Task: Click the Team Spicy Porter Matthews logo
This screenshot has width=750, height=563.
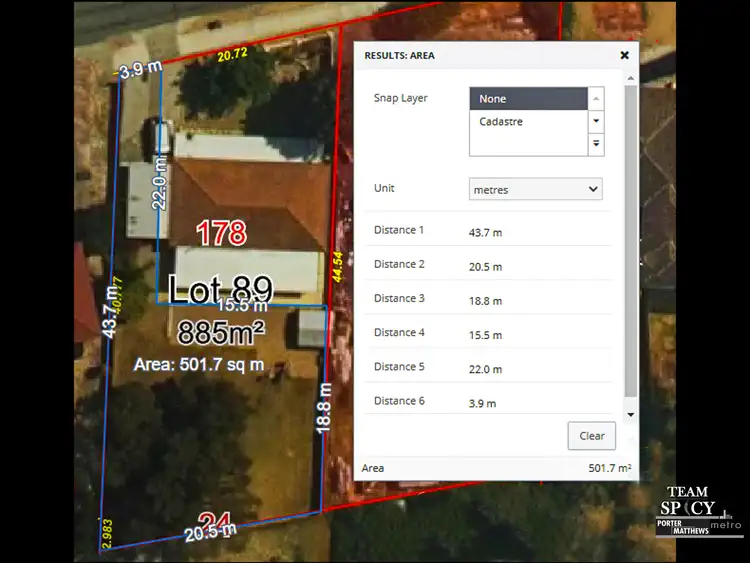Action: tap(704, 511)
